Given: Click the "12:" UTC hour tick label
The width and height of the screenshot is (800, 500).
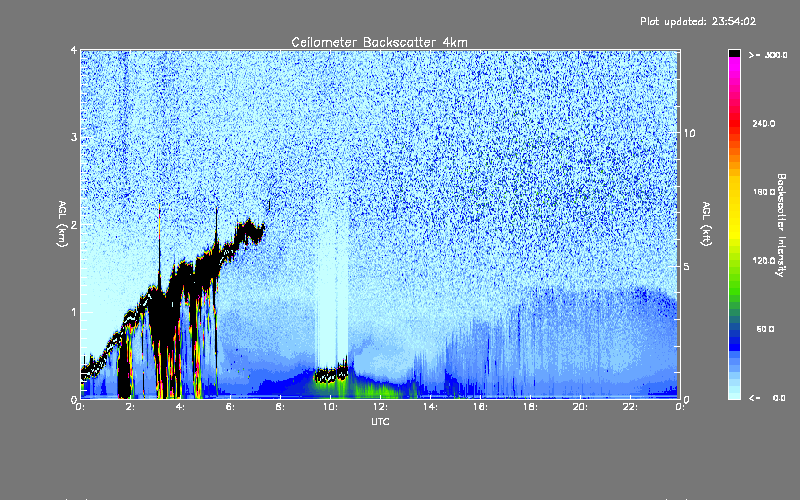Looking at the screenshot, I should pos(380,407).
